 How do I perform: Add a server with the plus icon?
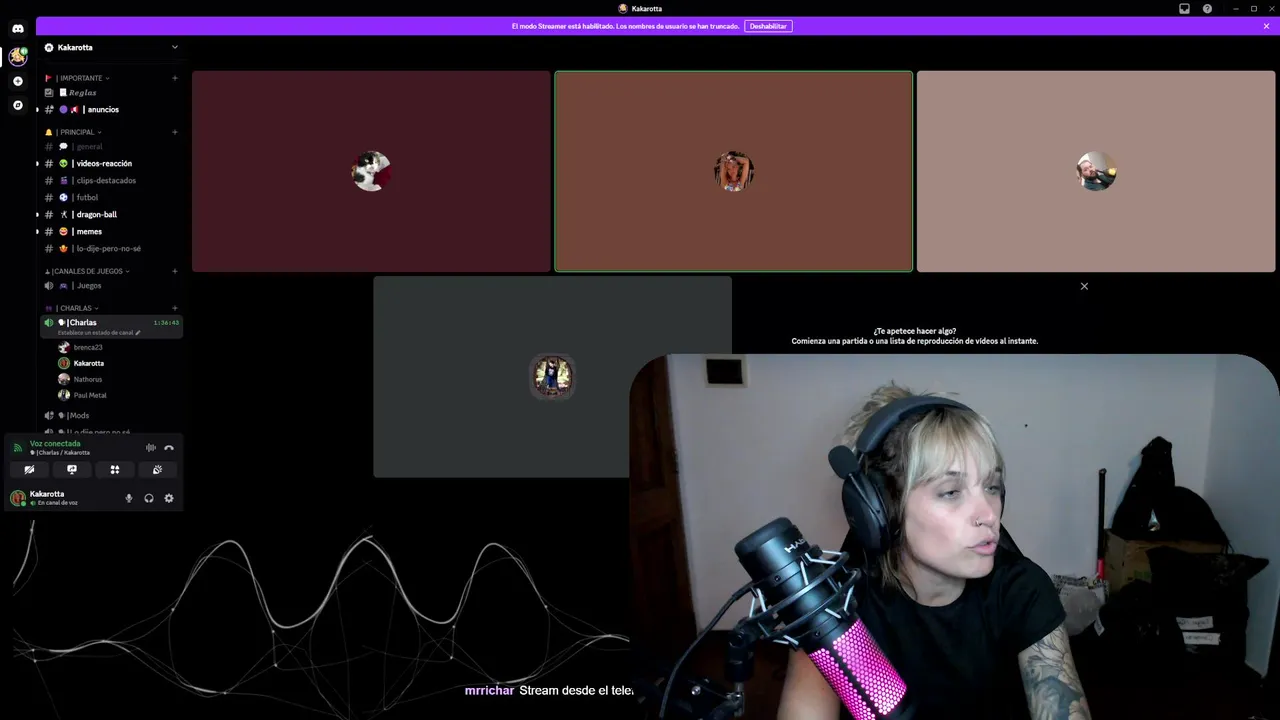click(x=18, y=81)
